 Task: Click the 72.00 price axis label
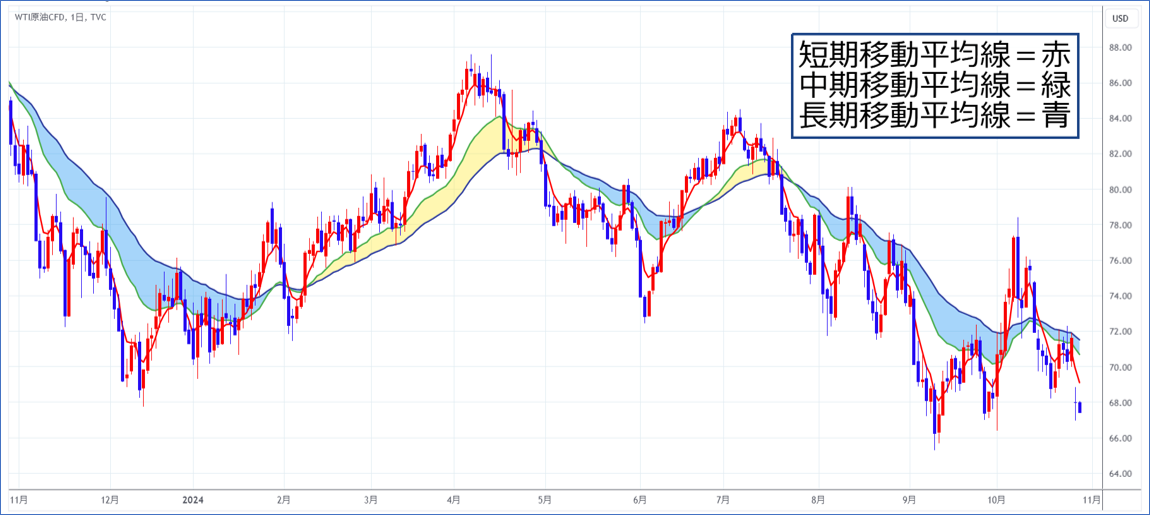pos(1119,332)
